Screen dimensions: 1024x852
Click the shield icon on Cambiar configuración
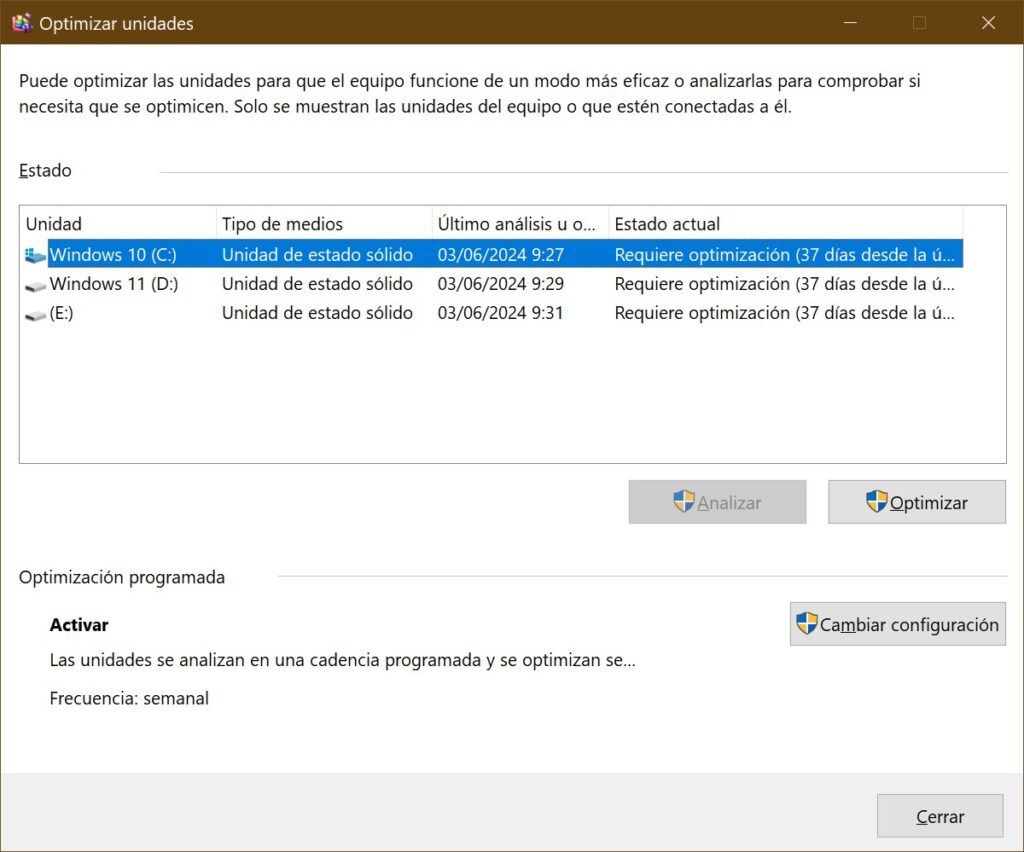pyautogui.click(x=806, y=624)
